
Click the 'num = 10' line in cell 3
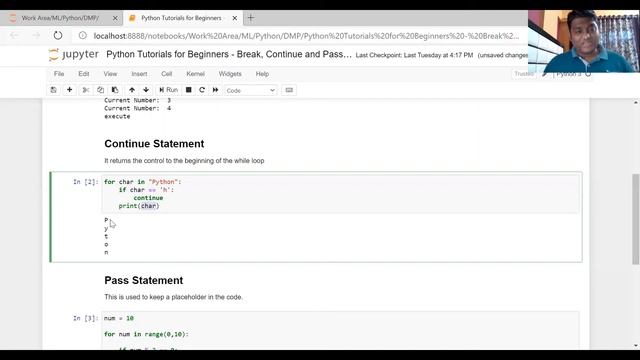pyautogui.click(x=119, y=318)
